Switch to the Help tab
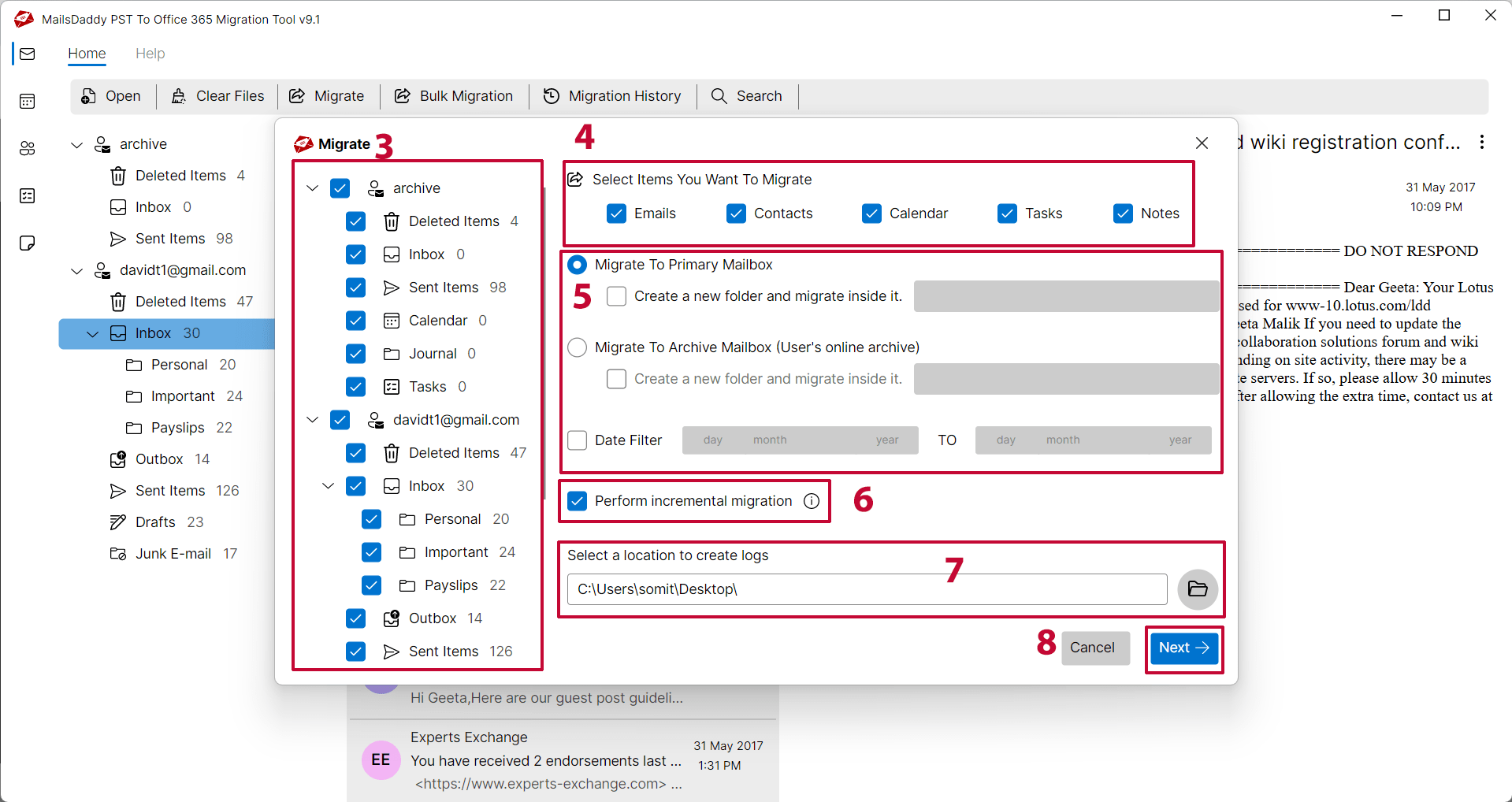Image resolution: width=1512 pixels, height=802 pixels. point(150,54)
